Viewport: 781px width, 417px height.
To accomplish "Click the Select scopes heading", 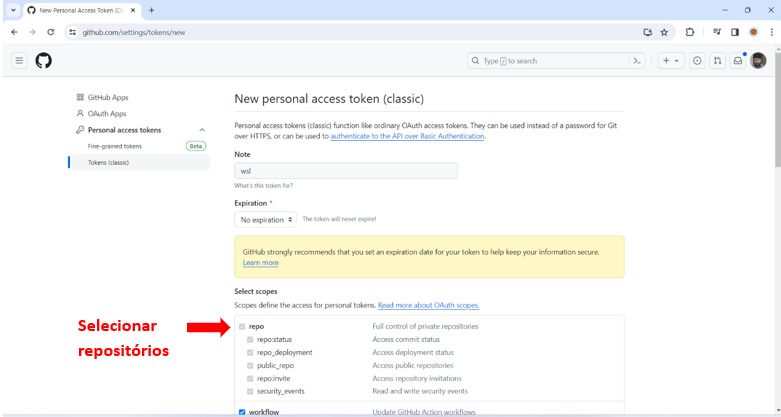I will point(256,291).
